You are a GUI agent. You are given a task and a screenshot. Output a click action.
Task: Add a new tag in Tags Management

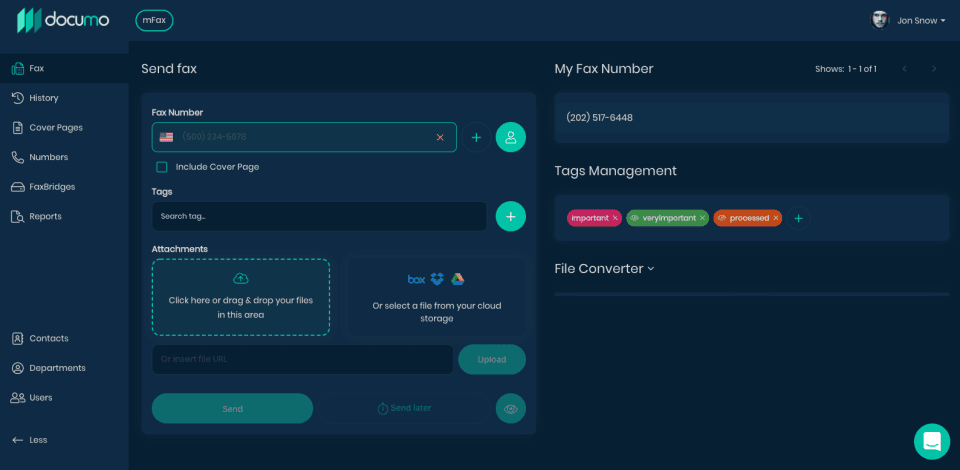click(798, 218)
